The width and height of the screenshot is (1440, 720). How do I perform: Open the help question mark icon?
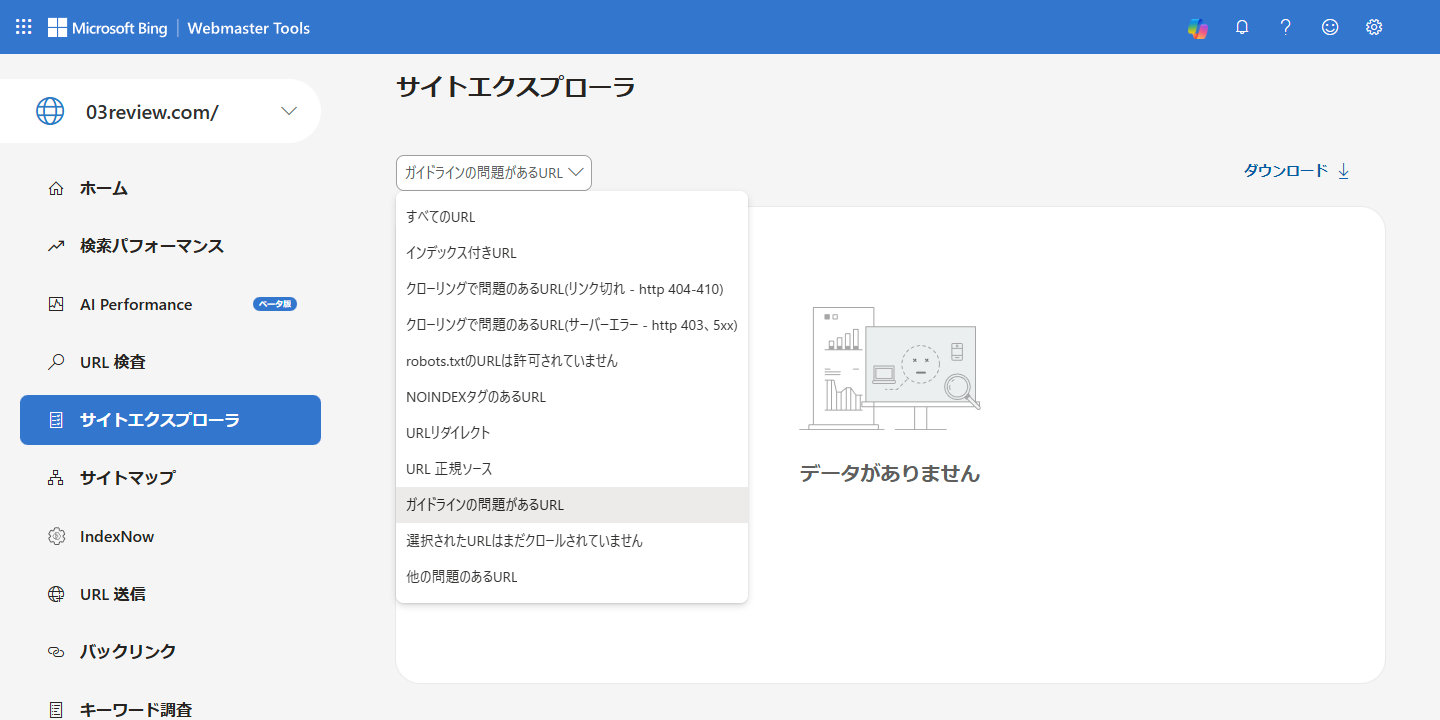tap(1286, 28)
